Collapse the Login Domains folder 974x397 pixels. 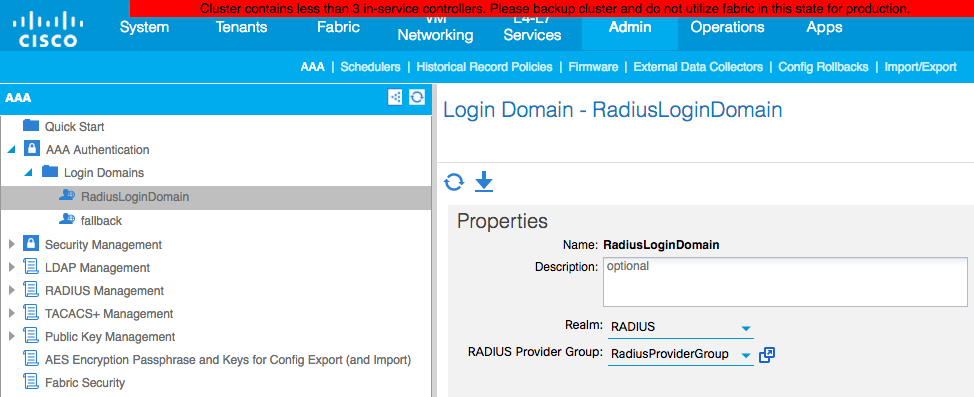(x=29, y=173)
